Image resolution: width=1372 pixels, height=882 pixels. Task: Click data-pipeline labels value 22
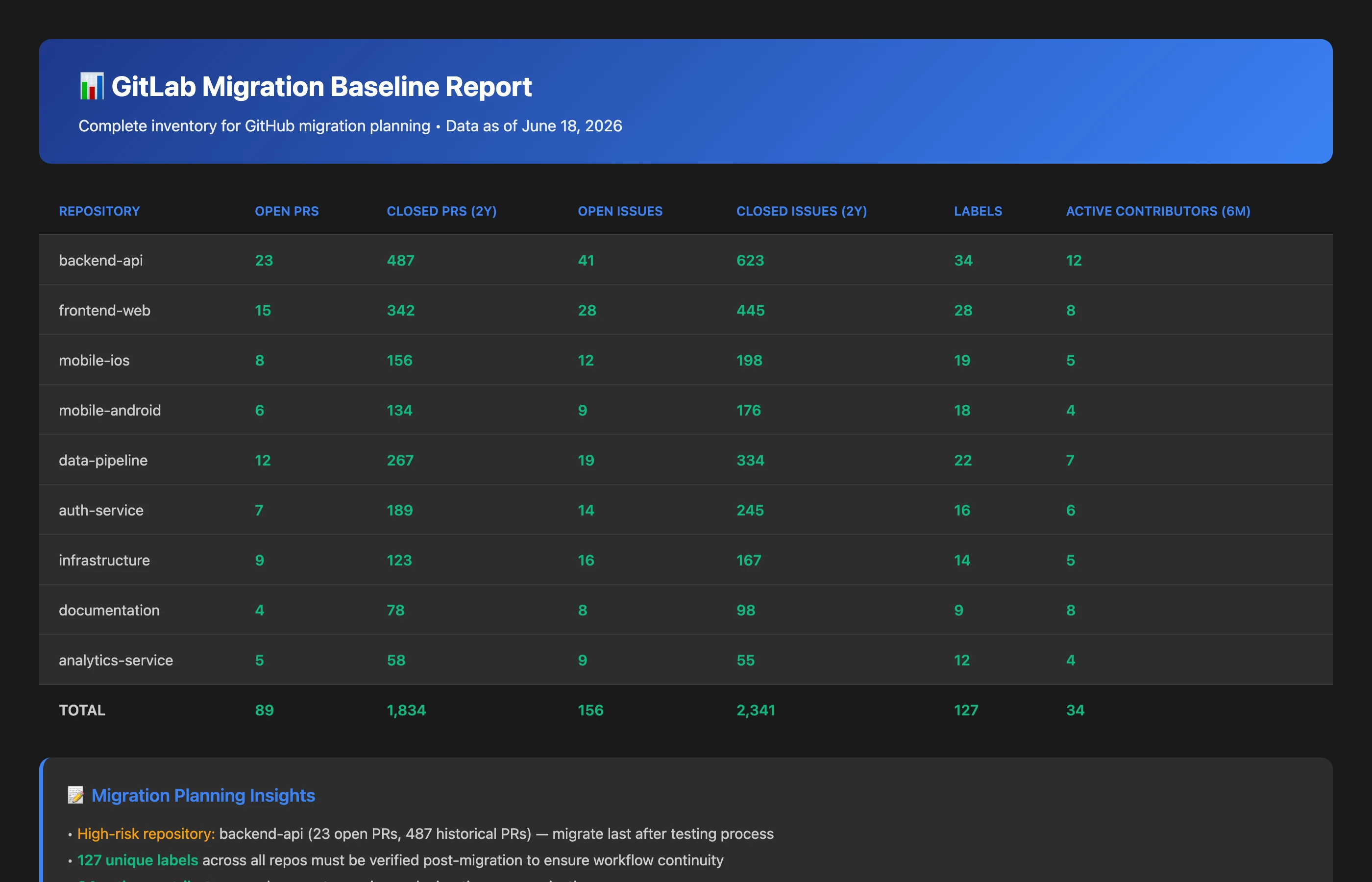pyautogui.click(x=963, y=461)
